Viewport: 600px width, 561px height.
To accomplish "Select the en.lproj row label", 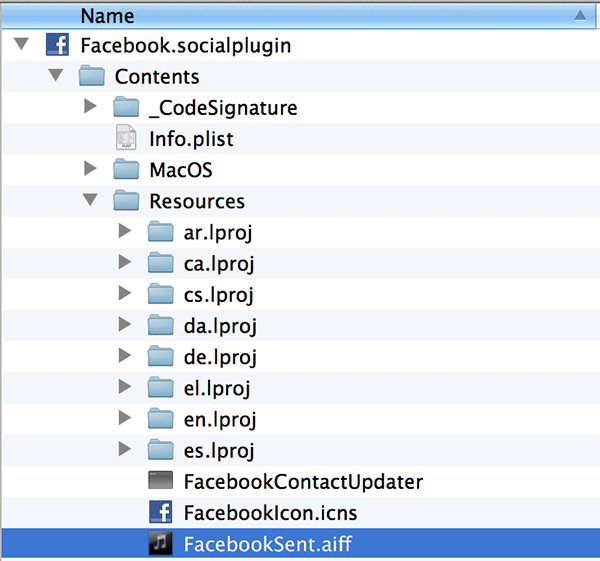I will (220, 420).
